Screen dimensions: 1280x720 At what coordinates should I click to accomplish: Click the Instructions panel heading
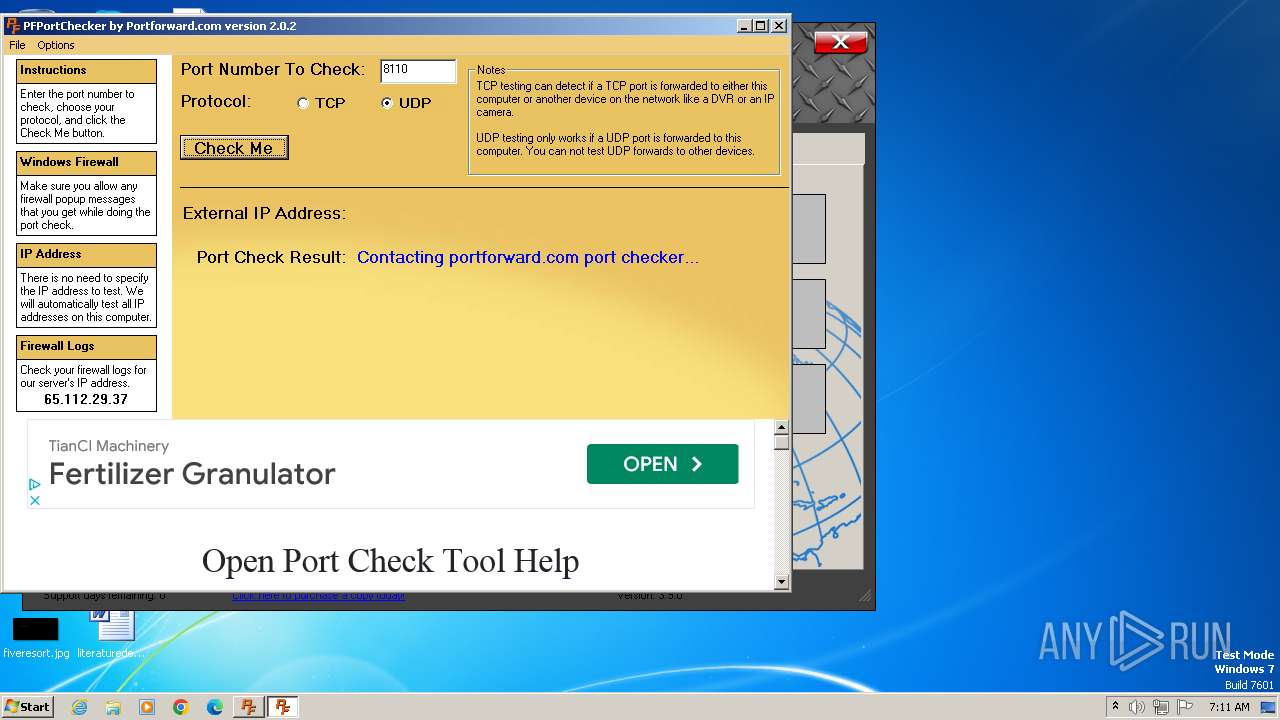click(x=86, y=71)
